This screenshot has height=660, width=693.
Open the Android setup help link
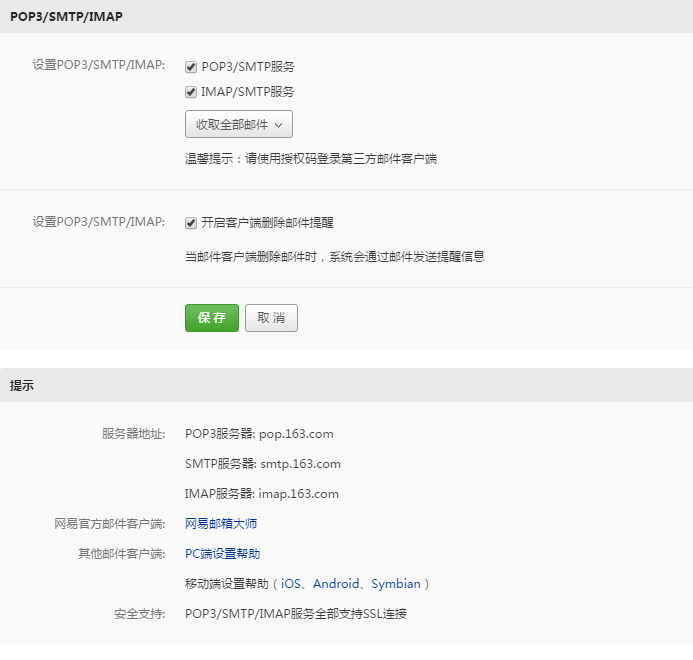click(x=336, y=584)
